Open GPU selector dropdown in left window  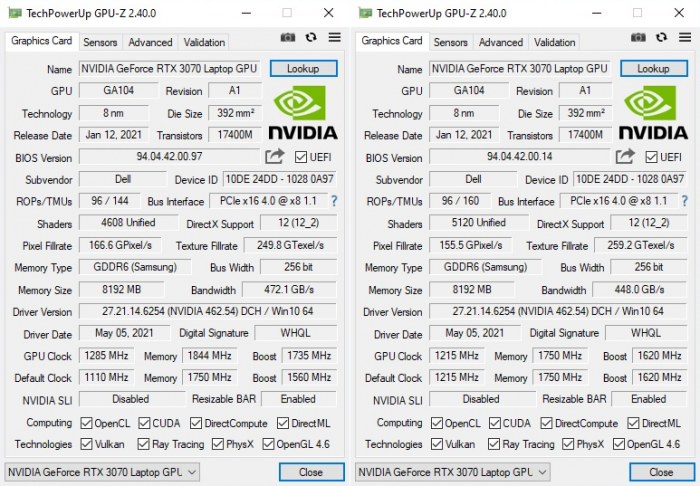(102, 472)
